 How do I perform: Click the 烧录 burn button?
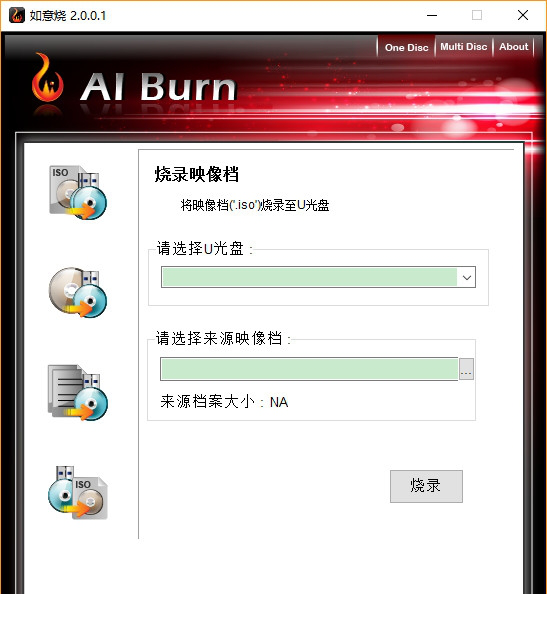coord(426,486)
